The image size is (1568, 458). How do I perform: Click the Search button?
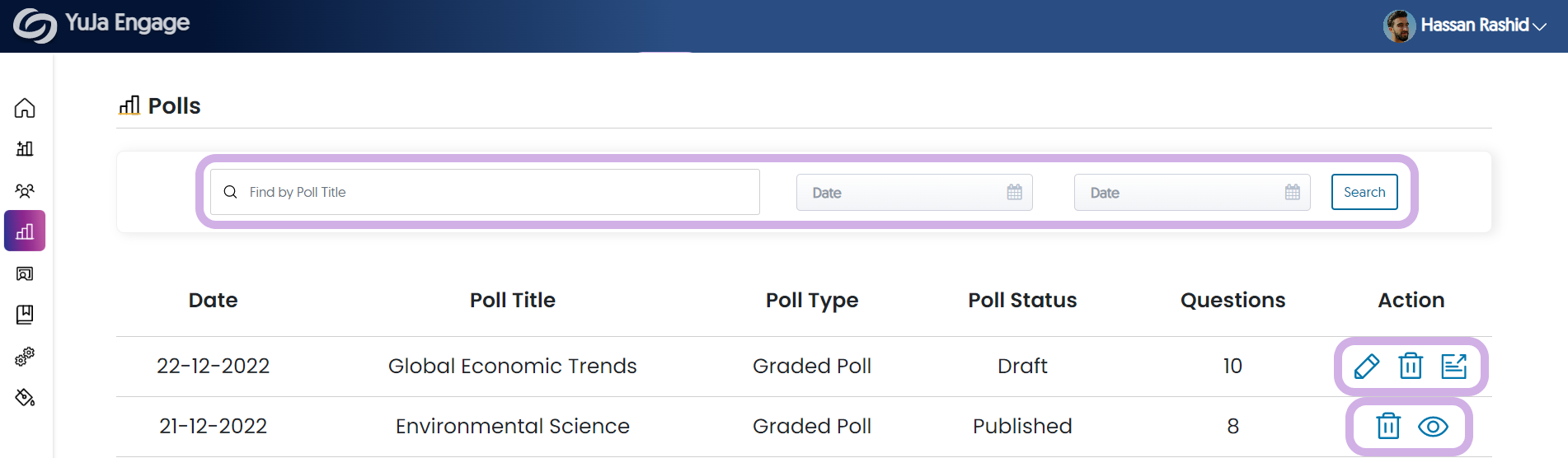(1364, 192)
